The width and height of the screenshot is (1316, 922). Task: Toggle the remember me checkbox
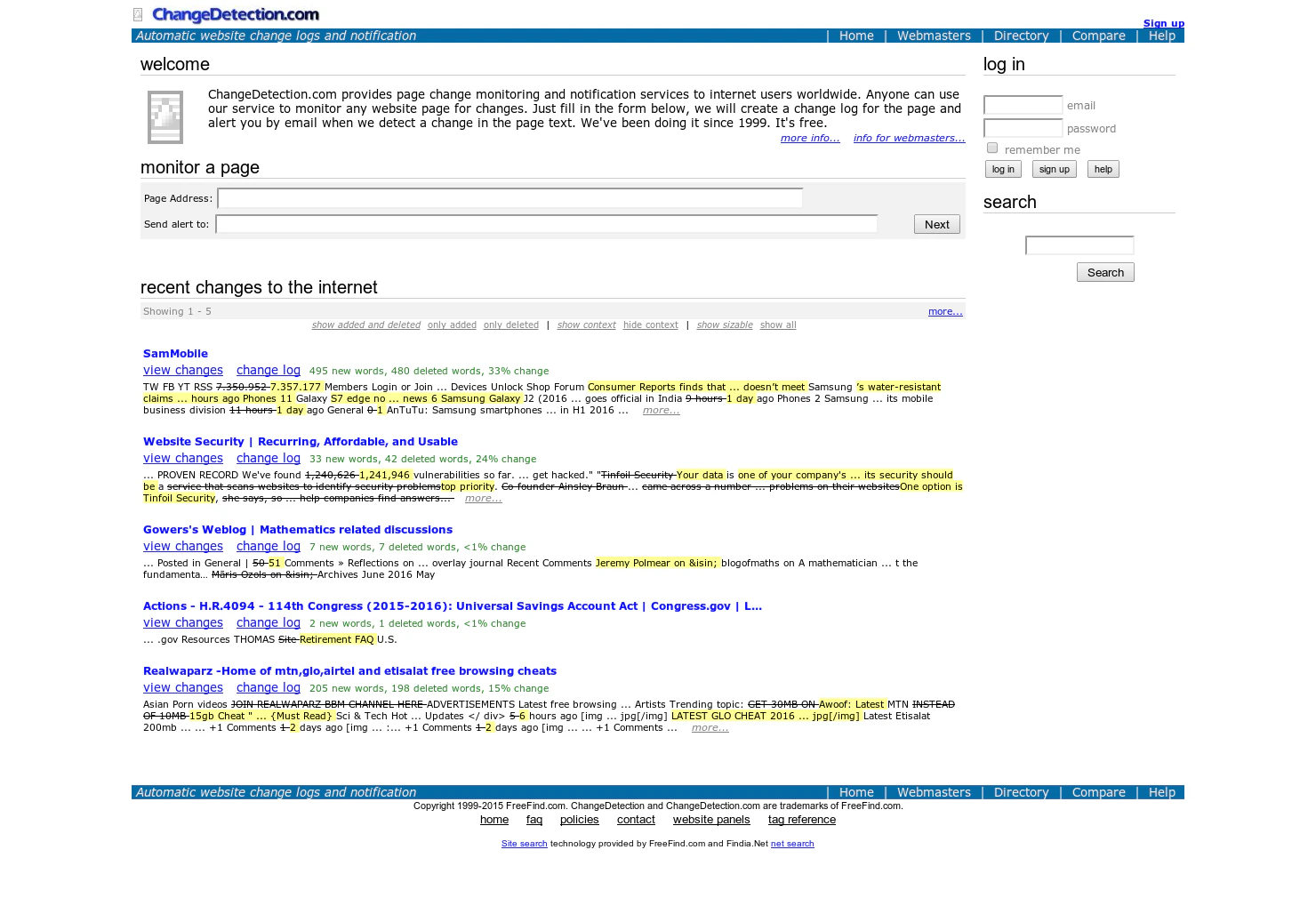click(x=992, y=148)
